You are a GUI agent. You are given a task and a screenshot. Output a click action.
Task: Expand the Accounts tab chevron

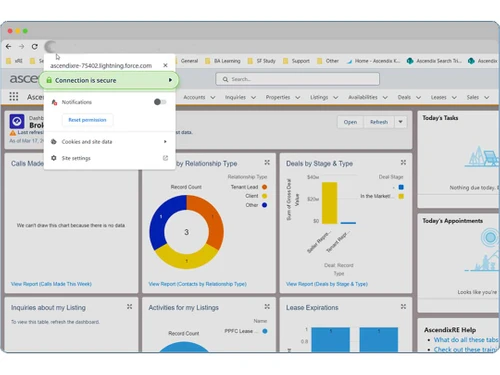(x=213, y=97)
